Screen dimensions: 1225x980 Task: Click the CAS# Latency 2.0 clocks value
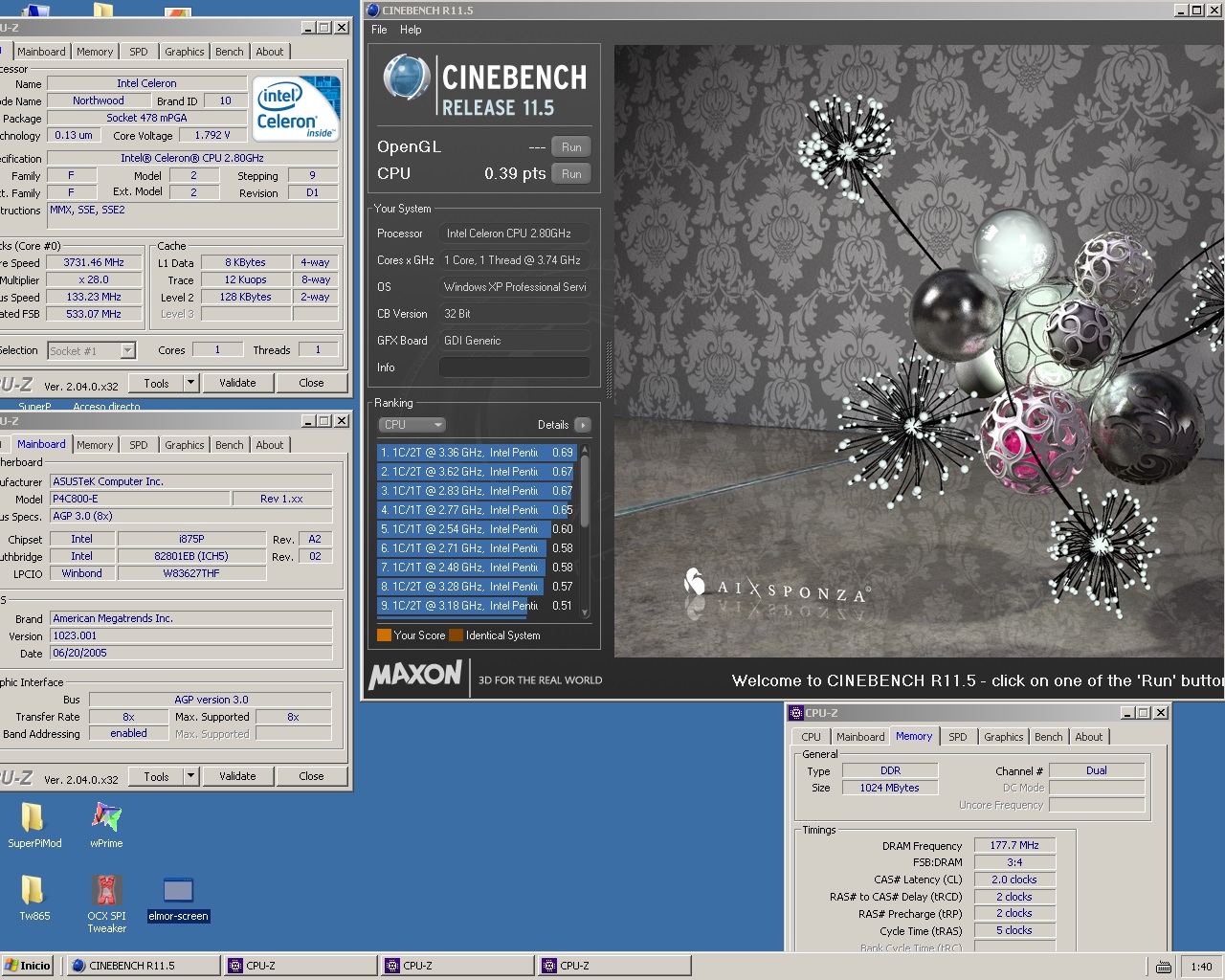coord(1014,880)
